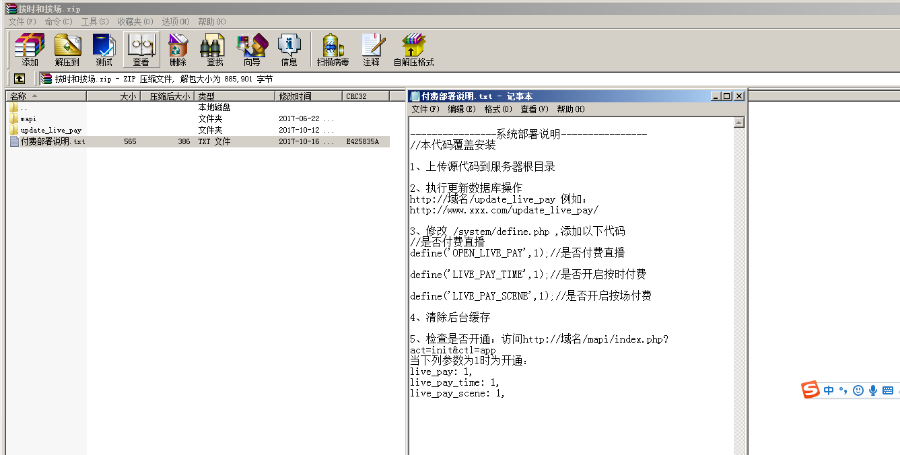Open WinRAR 文件(F) menu
This screenshot has width=900, height=455.
[22, 21]
